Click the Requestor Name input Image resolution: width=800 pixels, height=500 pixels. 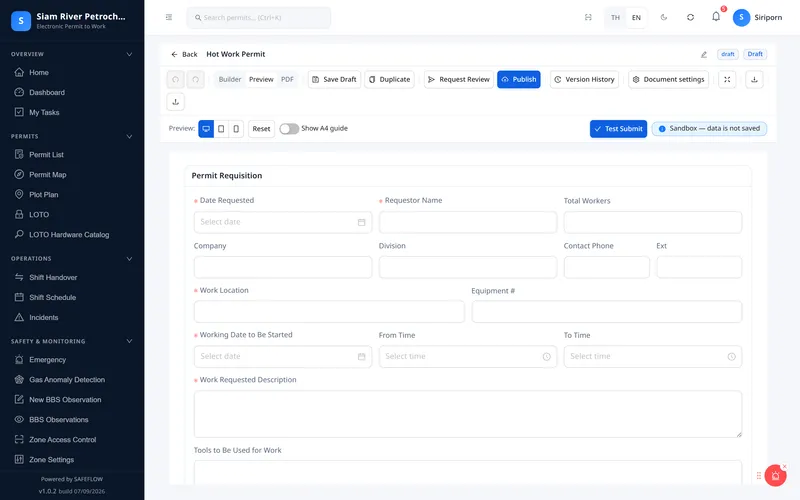[x=467, y=222]
